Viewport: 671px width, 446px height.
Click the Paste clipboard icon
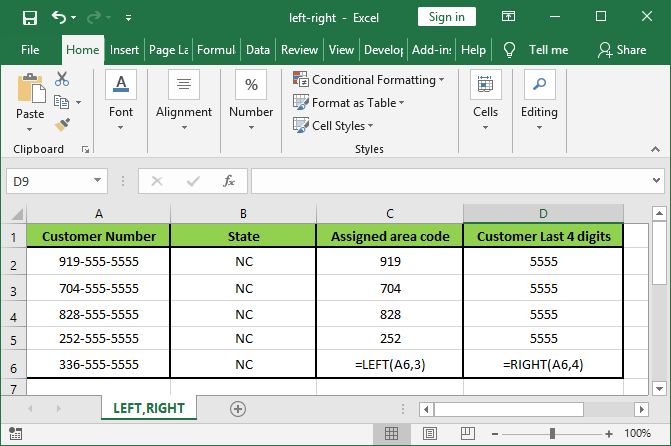[31, 88]
